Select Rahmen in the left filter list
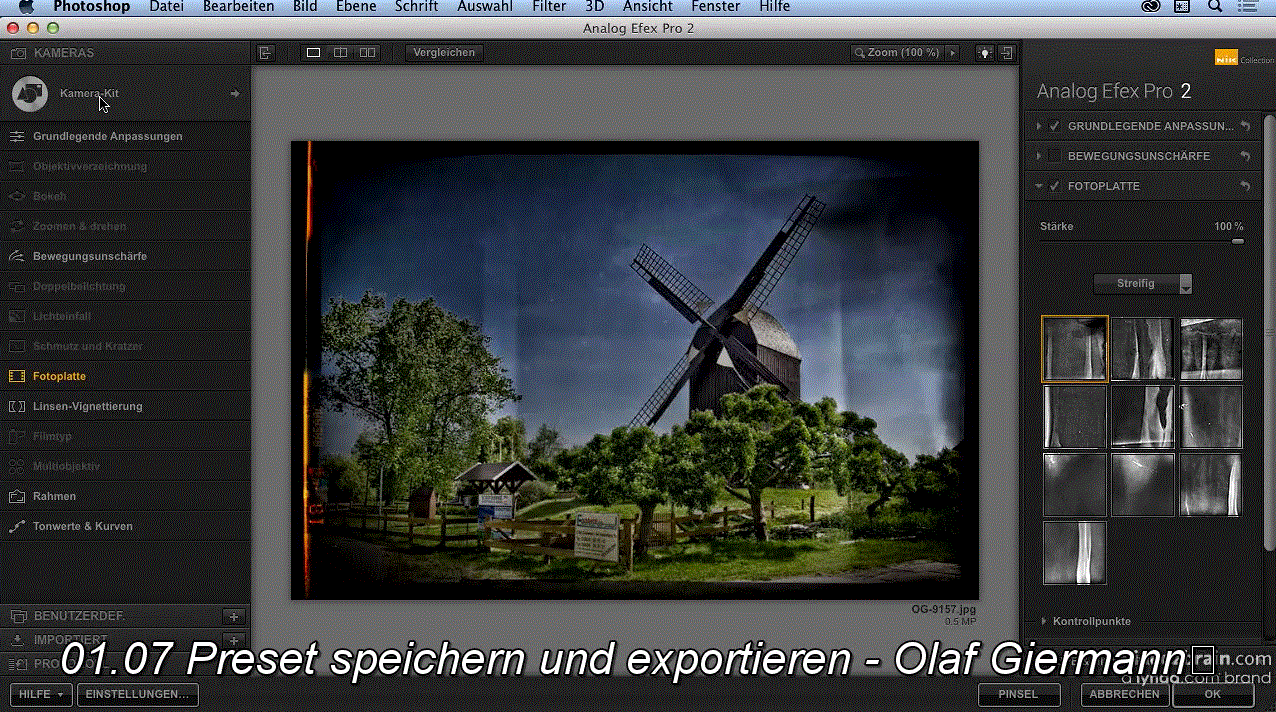Viewport: 1276px width, 712px height. coord(125,496)
